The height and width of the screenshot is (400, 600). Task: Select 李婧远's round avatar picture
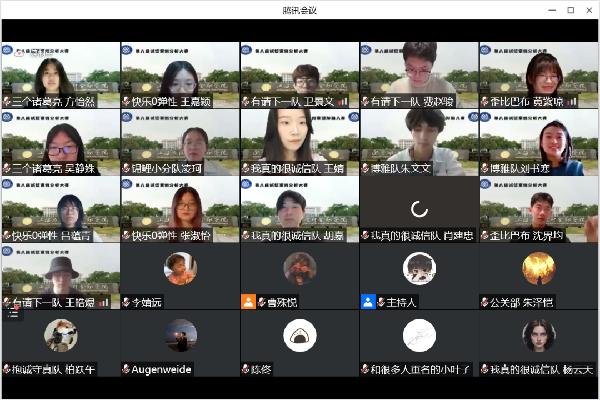click(x=180, y=267)
